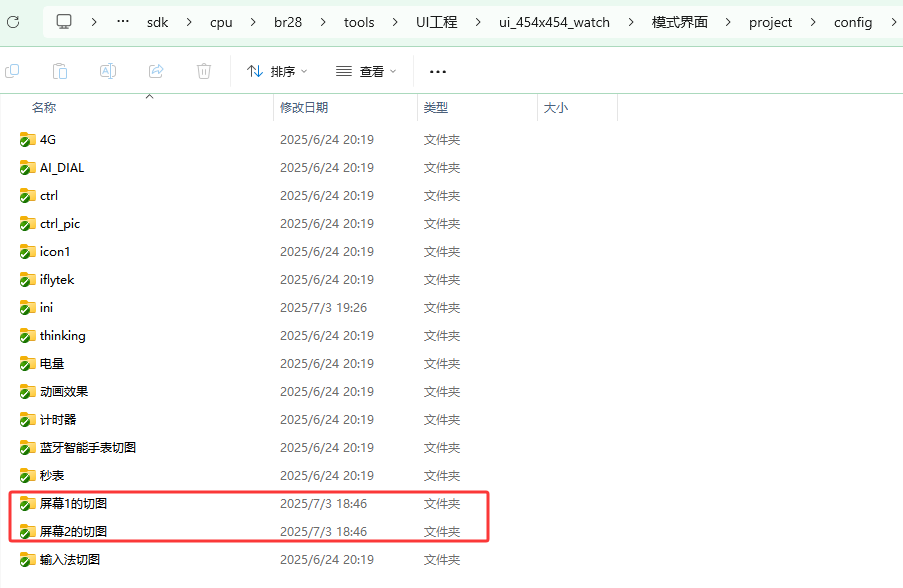This screenshot has width=903, height=588.
Task: Click the paste clipboard icon
Action: (x=60, y=71)
